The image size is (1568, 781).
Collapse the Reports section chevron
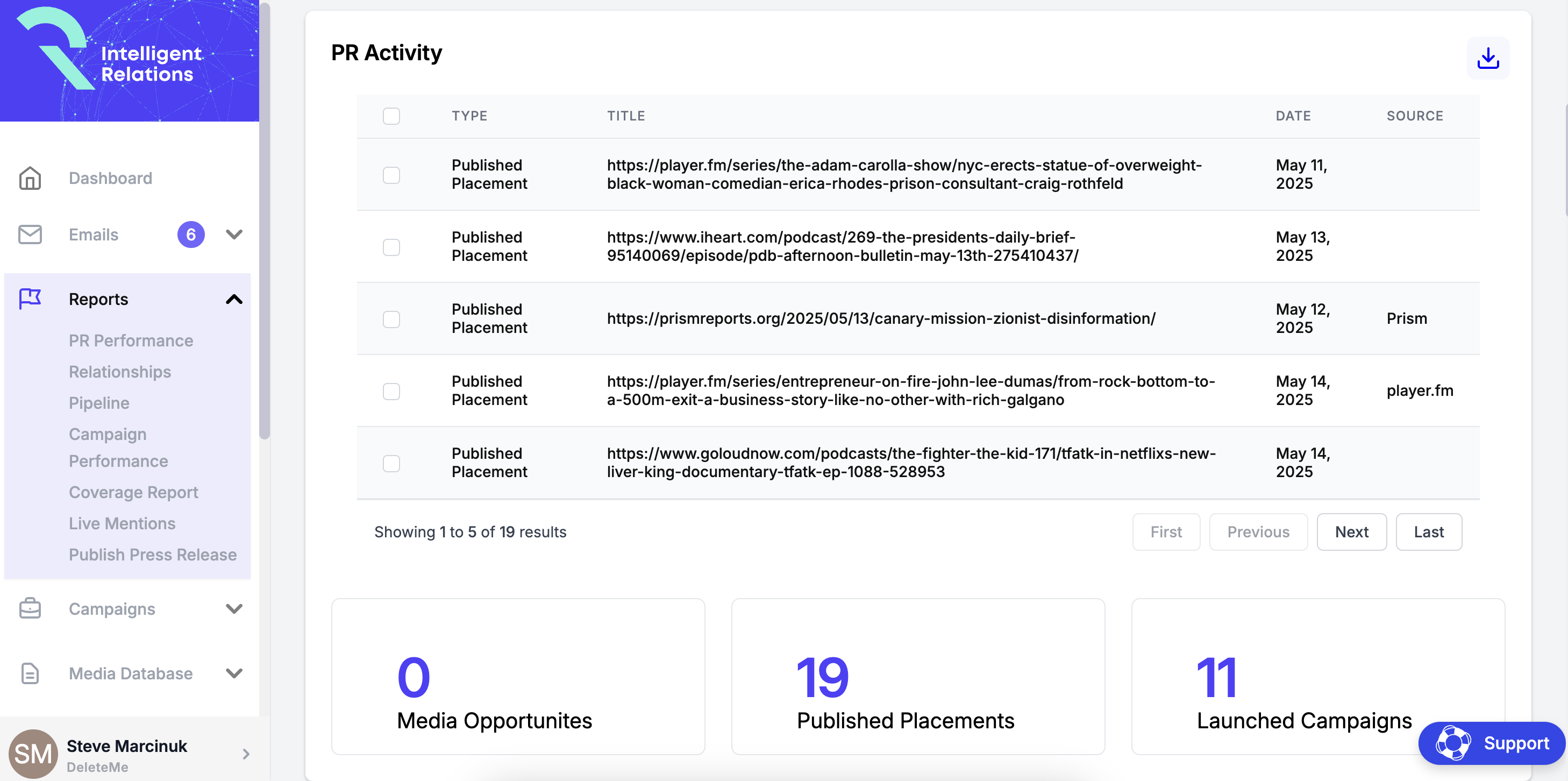pyautogui.click(x=234, y=299)
